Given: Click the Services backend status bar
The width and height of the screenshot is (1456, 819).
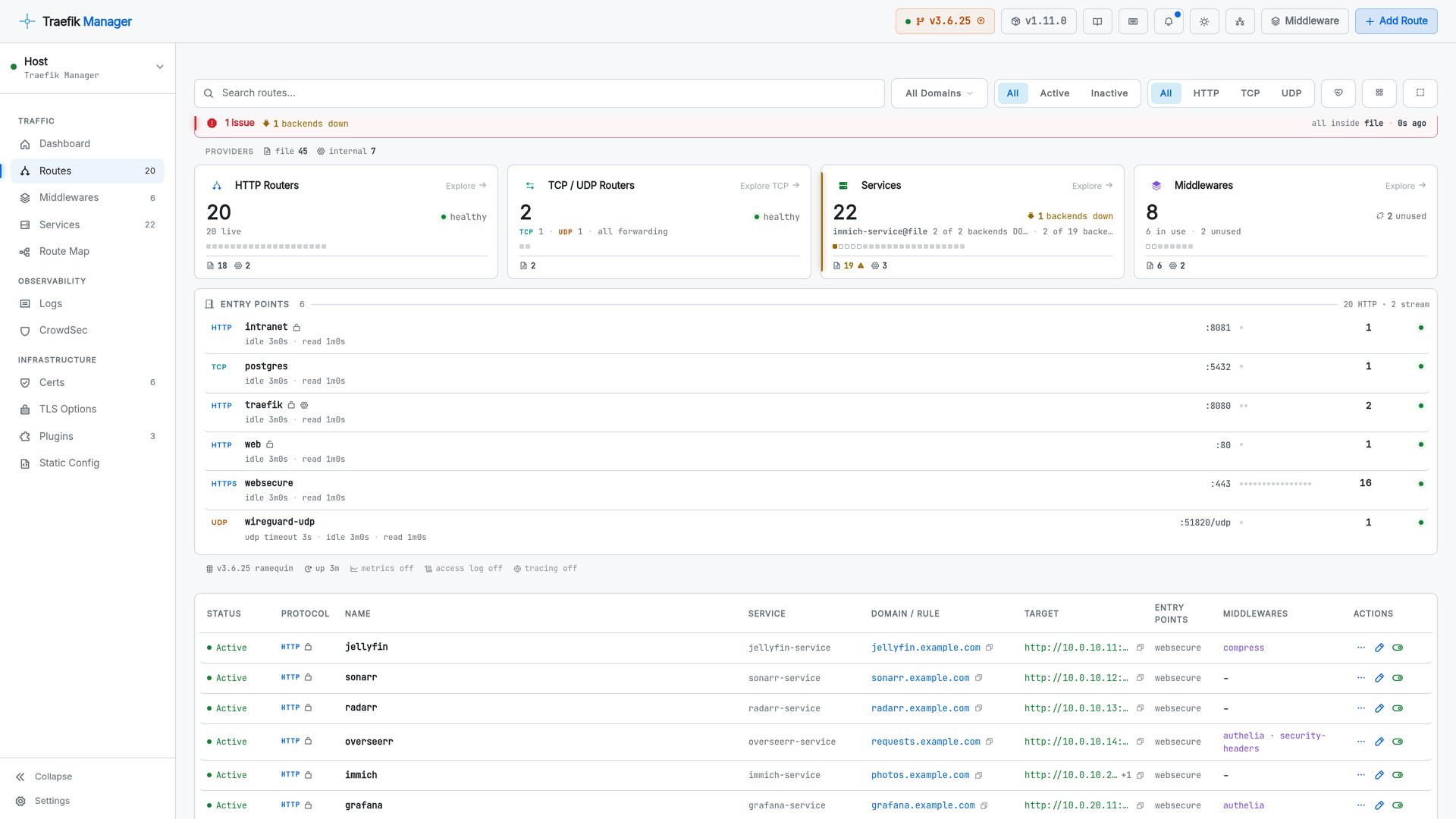Looking at the screenshot, I should (899, 246).
